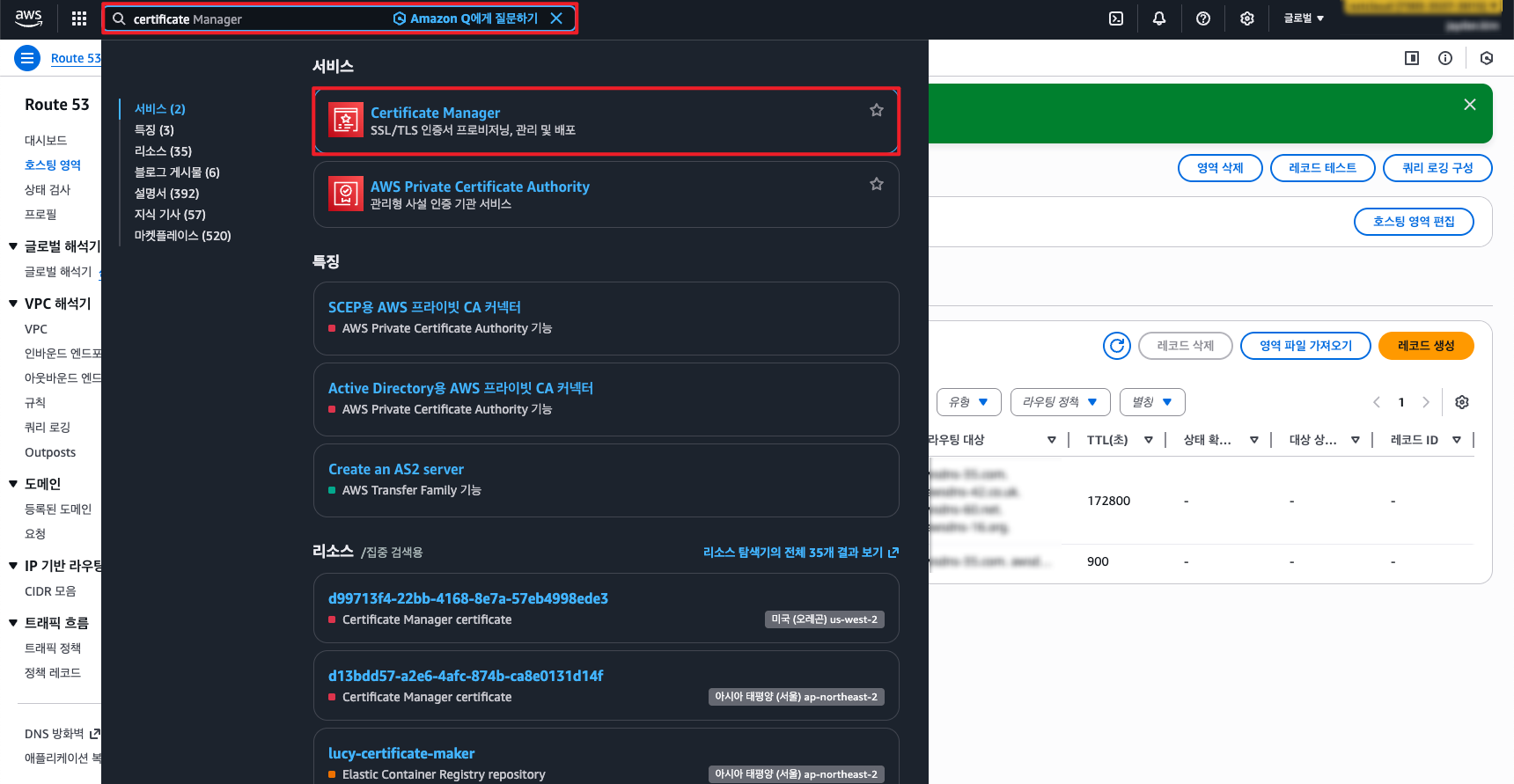Image resolution: width=1514 pixels, height=784 pixels.
Task: Go to next records page arrow
Action: [x=1426, y=402]
